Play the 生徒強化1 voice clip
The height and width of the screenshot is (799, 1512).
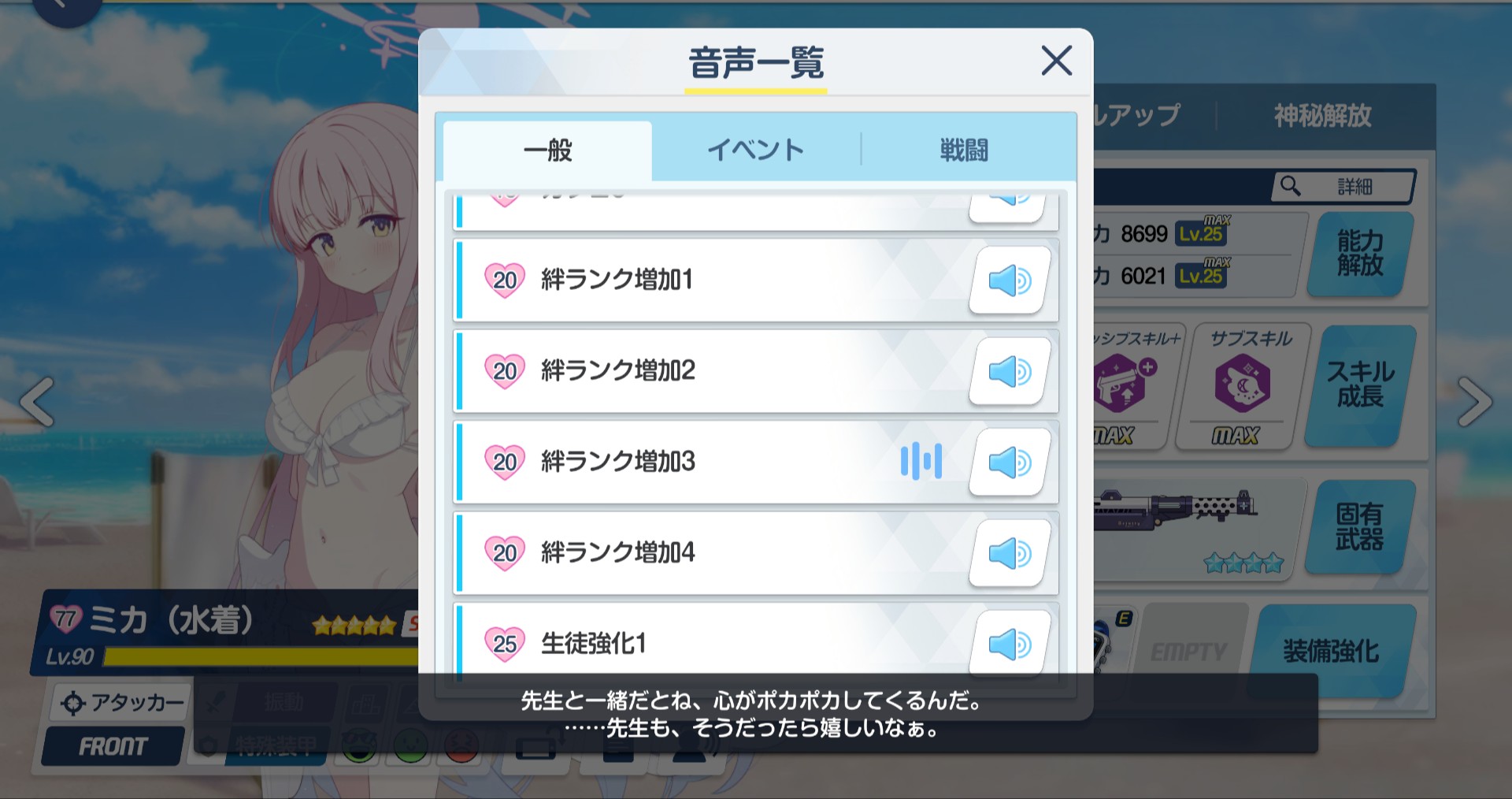(1010, 644)
